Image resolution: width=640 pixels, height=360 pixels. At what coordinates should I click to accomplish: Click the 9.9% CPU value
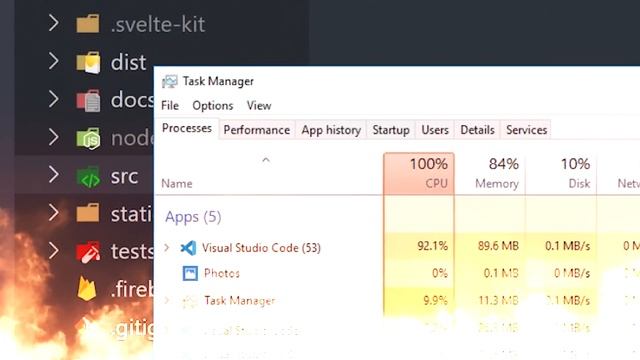point(436,300)
